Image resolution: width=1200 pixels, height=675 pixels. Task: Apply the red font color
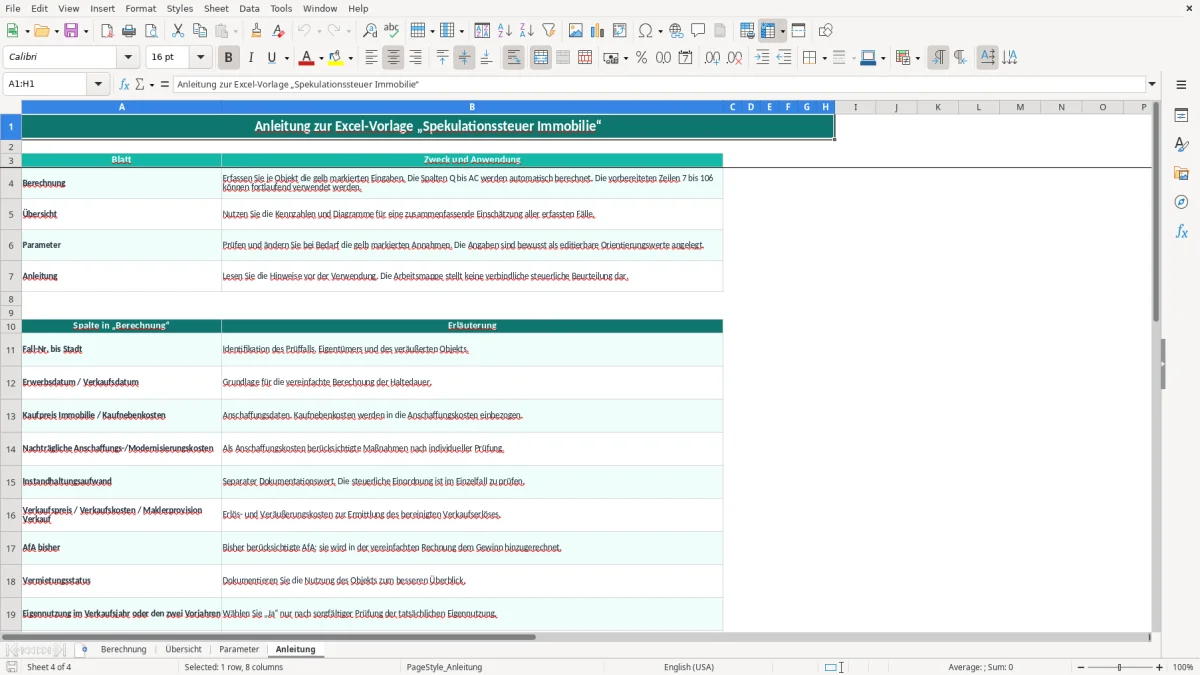(x=306, y=58)
